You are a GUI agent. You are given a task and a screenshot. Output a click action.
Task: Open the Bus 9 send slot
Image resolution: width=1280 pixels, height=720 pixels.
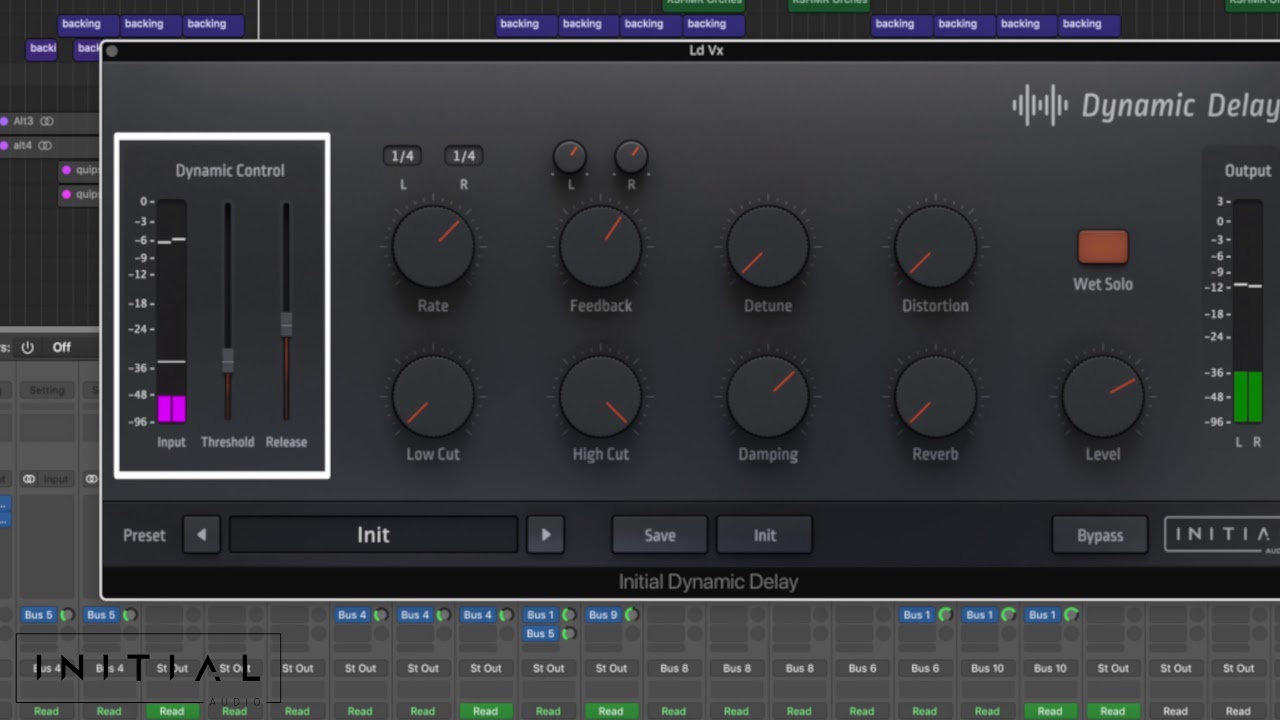[603, 615]
